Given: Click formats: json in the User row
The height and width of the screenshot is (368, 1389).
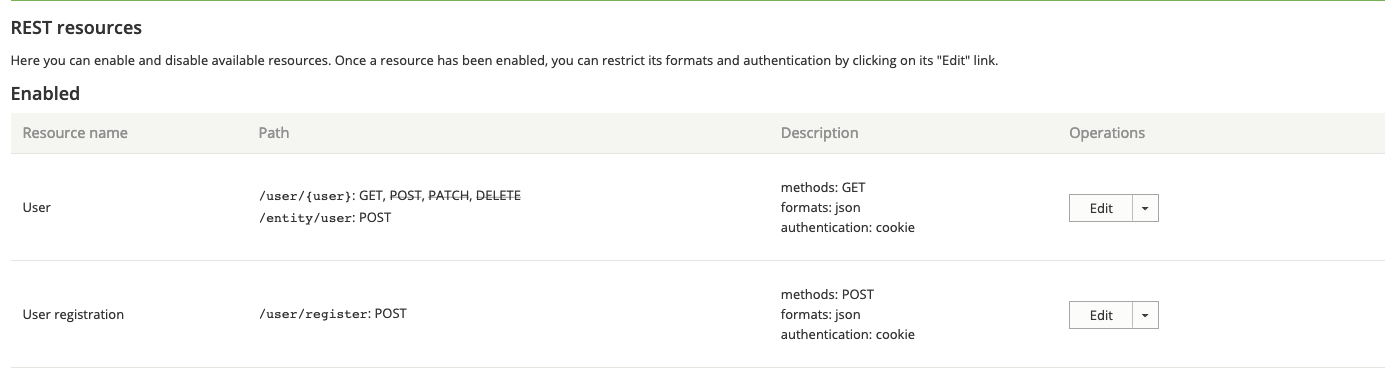Looking at the screenshot, I should pyautogui.click(x=821, y=207).
